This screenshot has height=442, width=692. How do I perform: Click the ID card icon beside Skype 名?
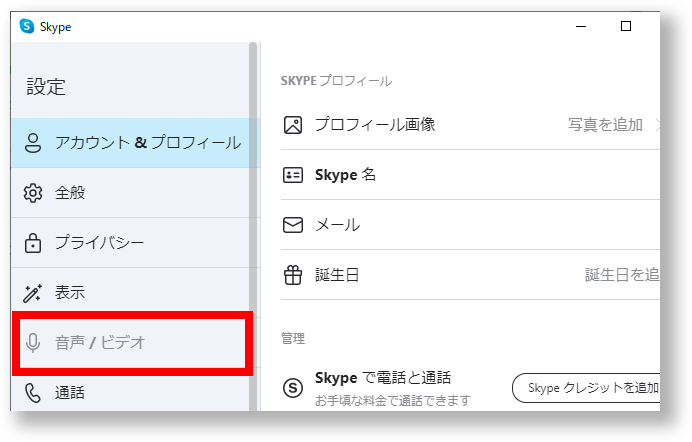coord(293,175)
